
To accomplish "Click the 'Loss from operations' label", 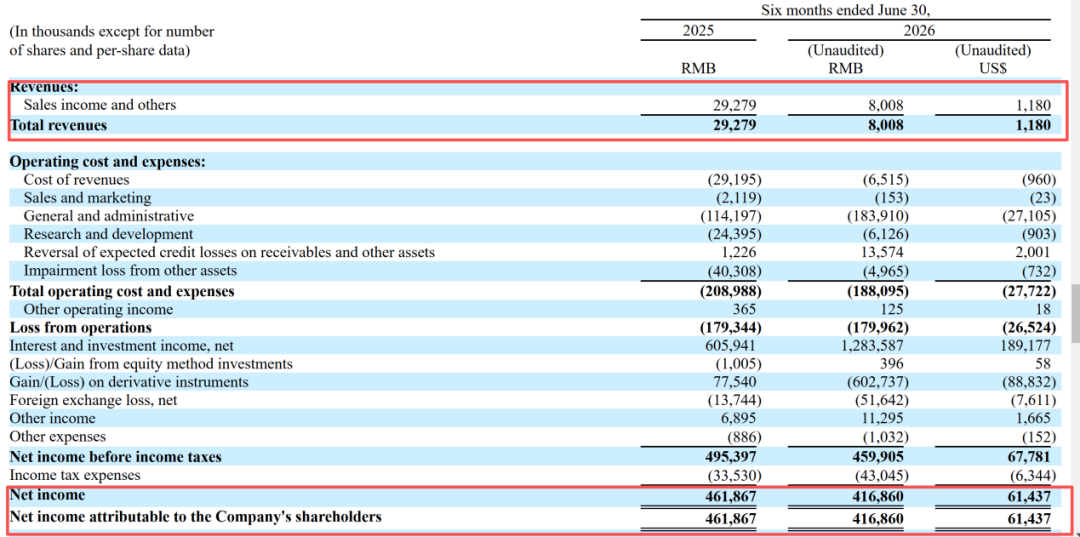I will (x=81, y=328).
